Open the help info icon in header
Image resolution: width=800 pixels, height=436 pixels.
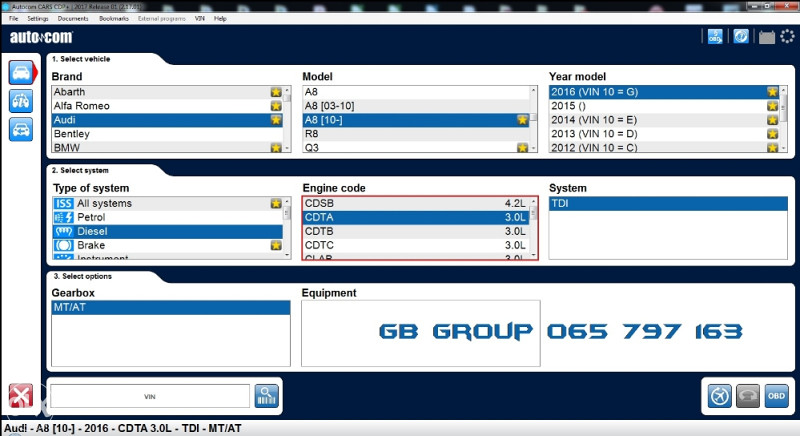(x=741, y=37)
